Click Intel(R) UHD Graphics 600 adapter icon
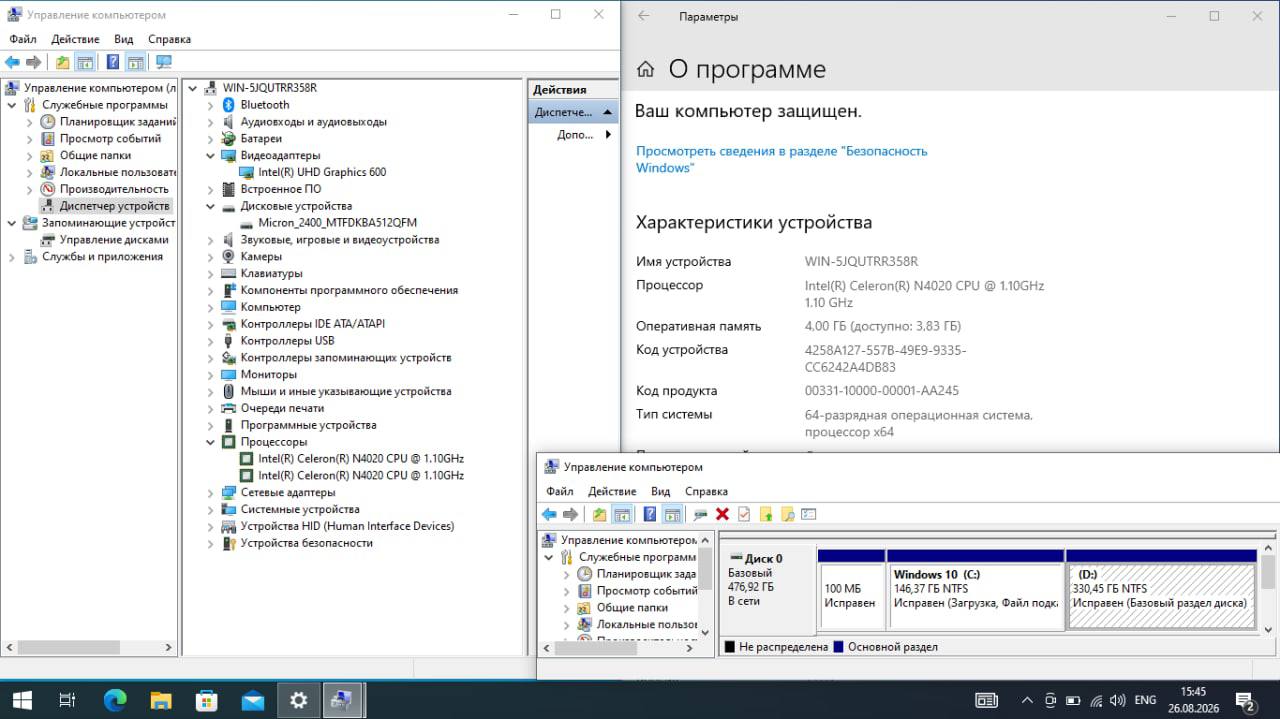1280x719 pixels. tap(246, 172)
